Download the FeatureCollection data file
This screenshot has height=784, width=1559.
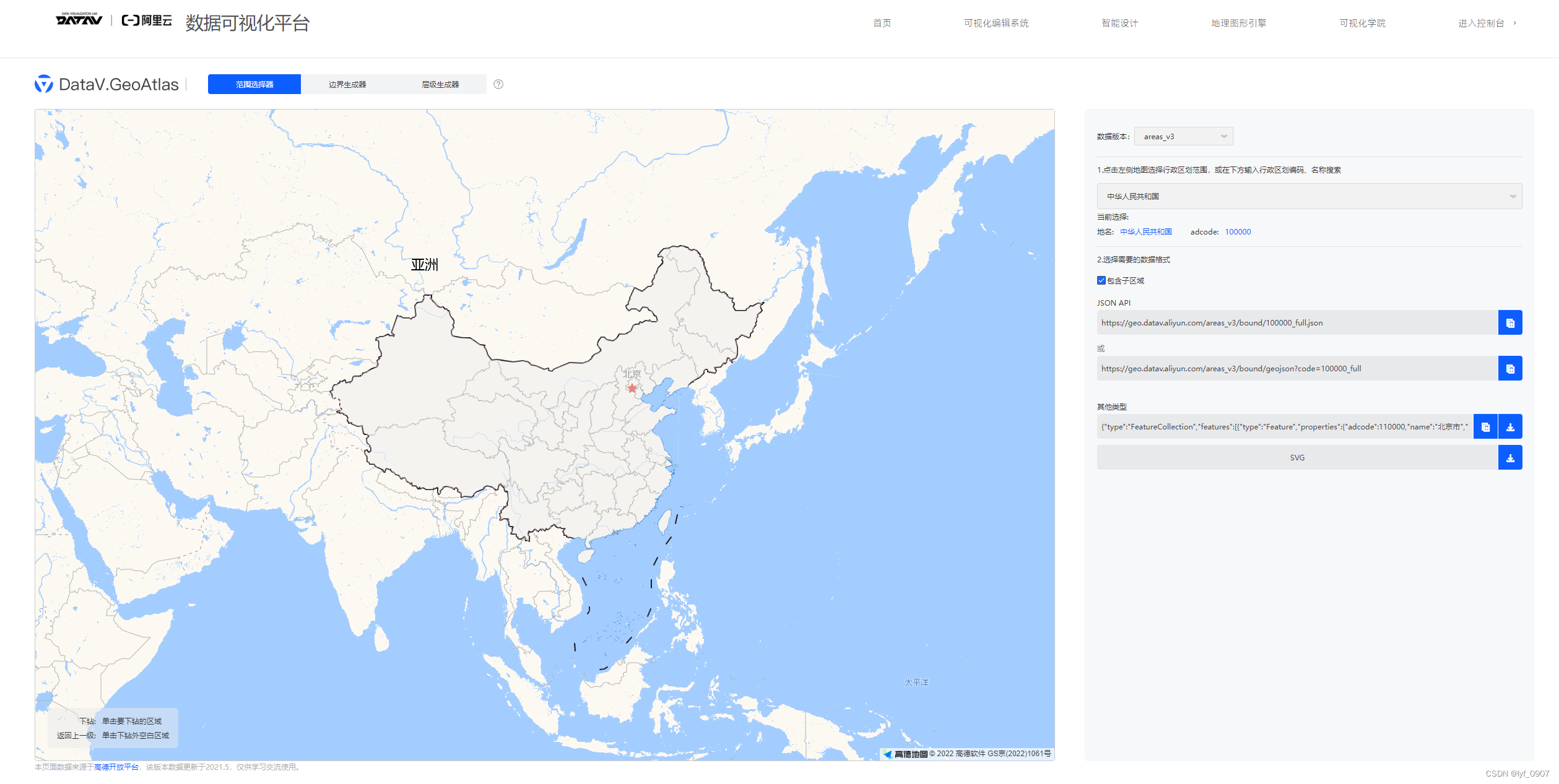[x=1511, y=426]
